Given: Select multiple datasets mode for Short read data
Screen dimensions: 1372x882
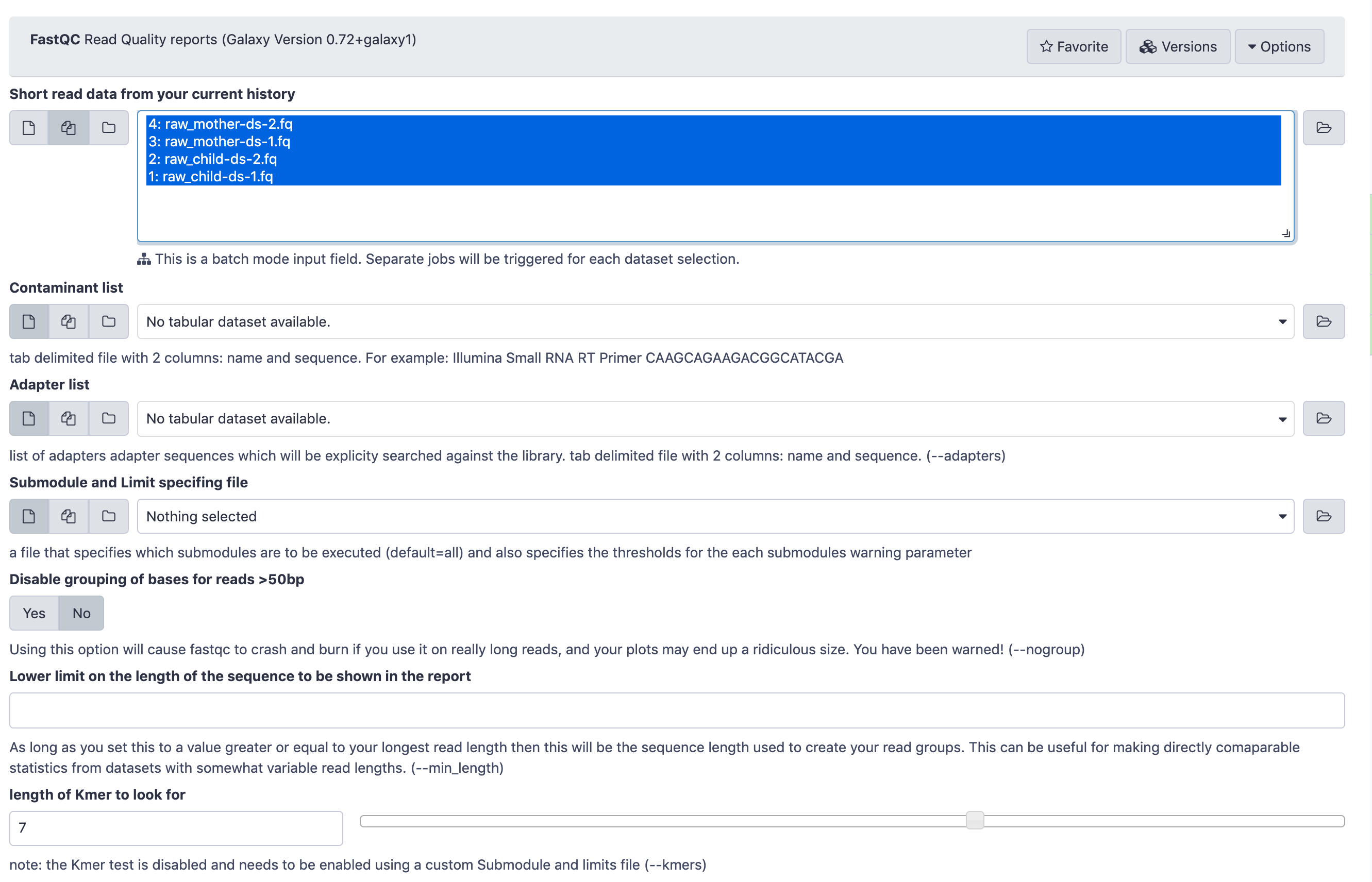Looking at the screenshot, I should [x=69, y=128].
